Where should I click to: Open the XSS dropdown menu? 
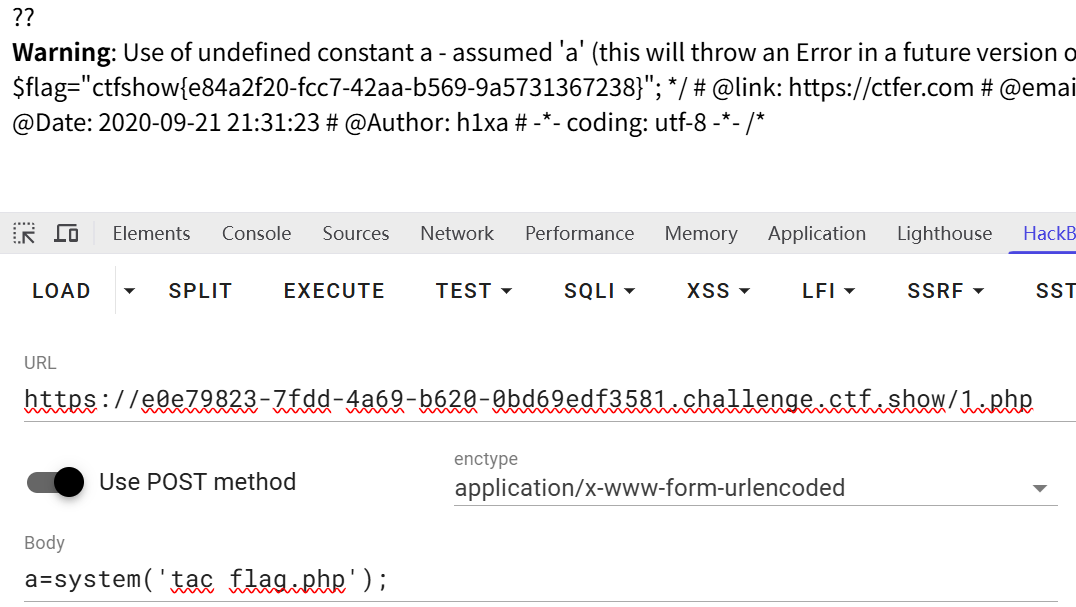[718, 291]
